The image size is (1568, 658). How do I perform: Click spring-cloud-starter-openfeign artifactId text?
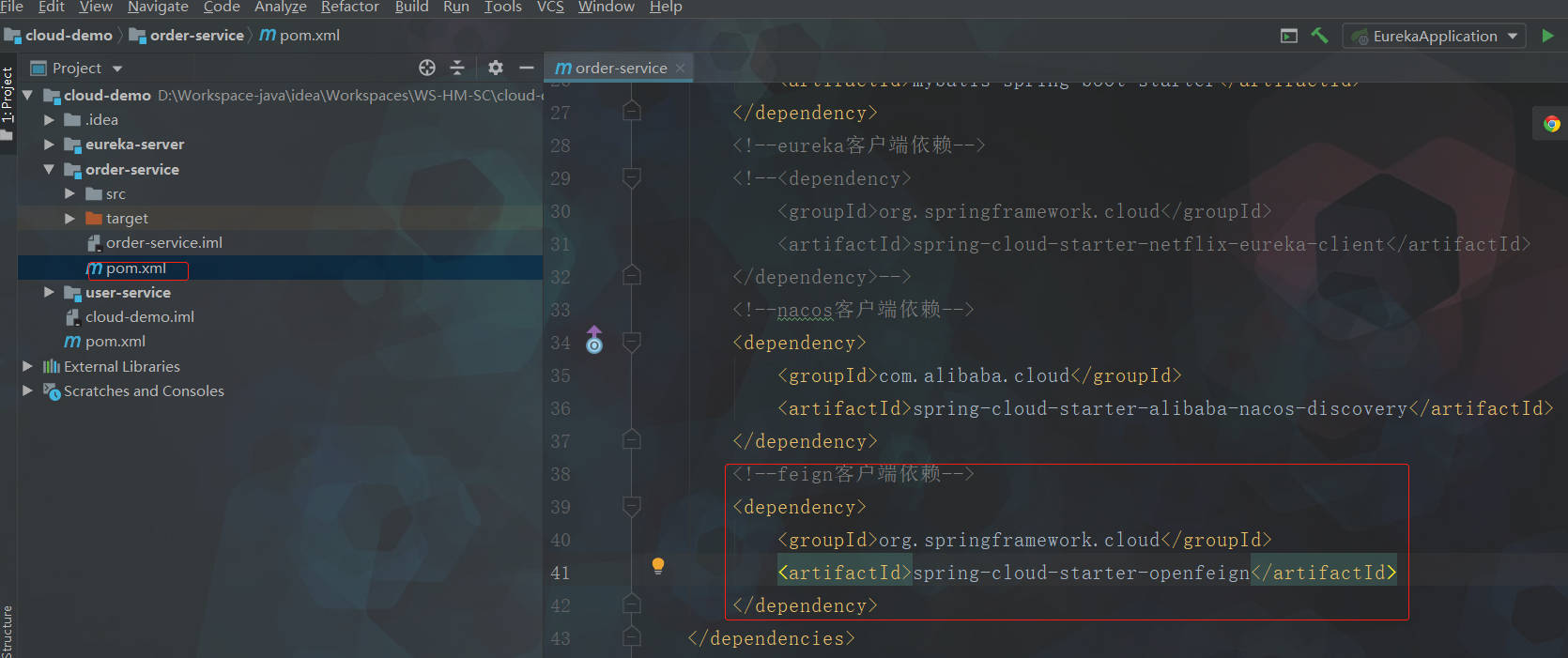click(x=1081, y=573)
